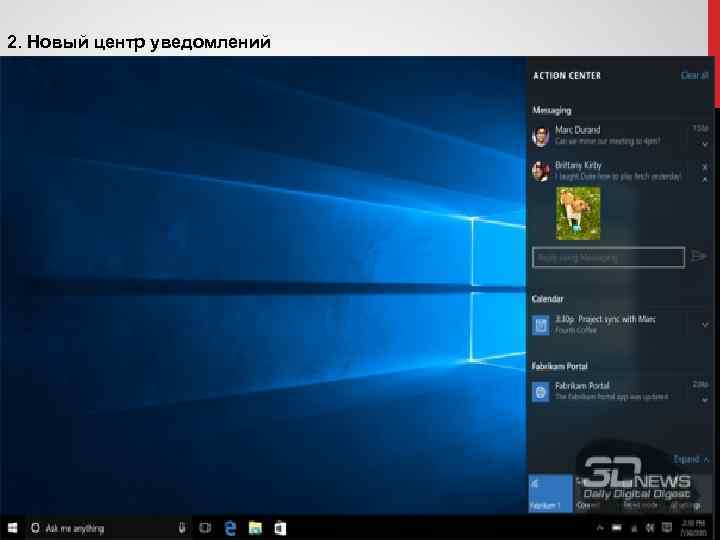Click Brittany Kirby's avatar picture
720x540 pixels.
541,171
